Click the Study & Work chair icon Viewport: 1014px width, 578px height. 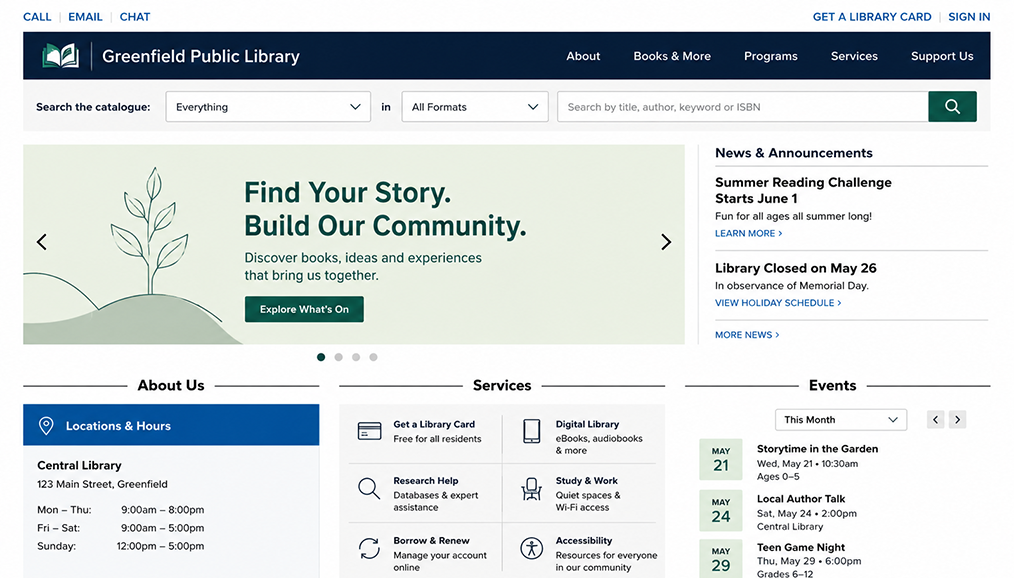(x=532, y=489)
